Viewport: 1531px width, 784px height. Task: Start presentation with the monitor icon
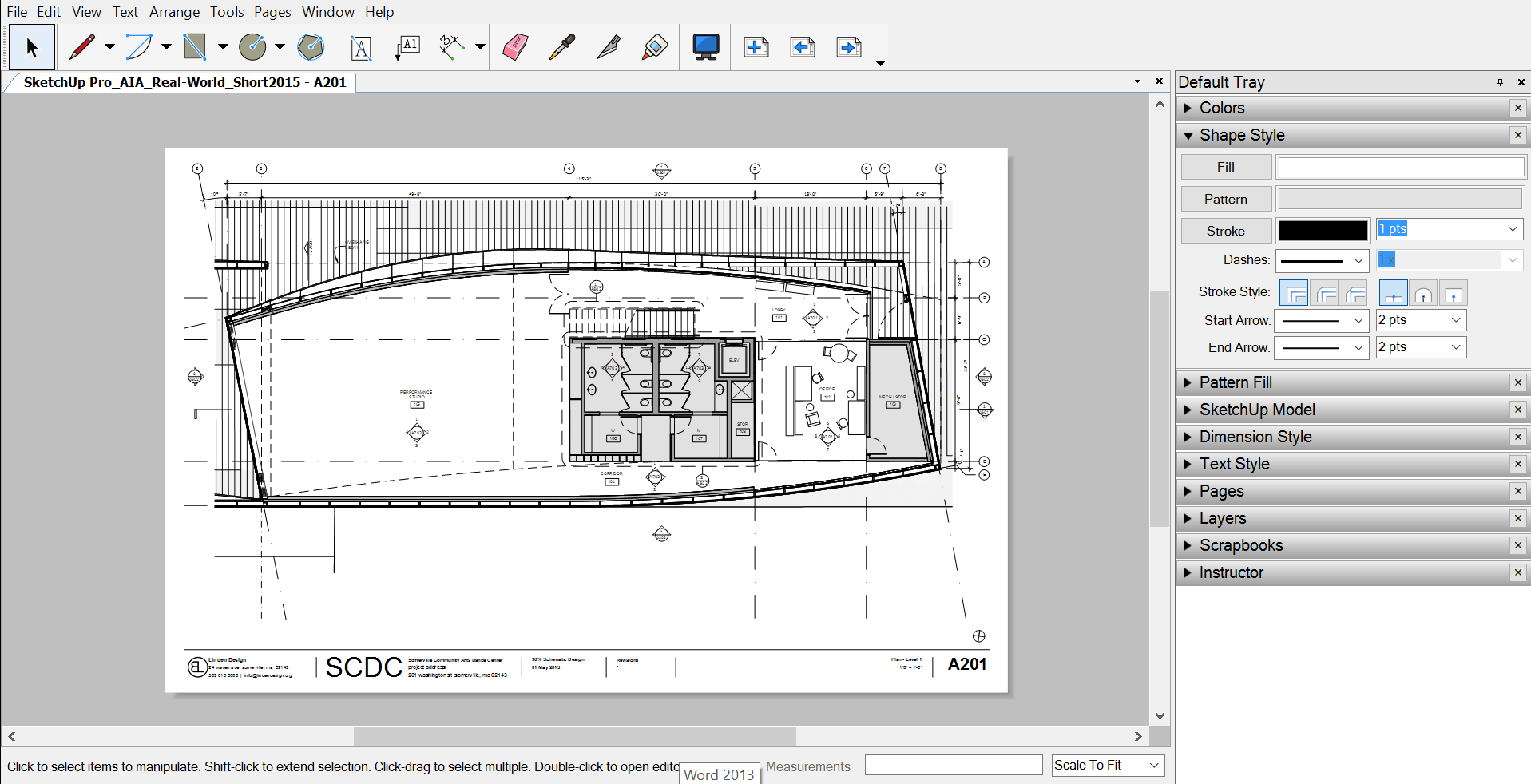click(x=705, y=47)
